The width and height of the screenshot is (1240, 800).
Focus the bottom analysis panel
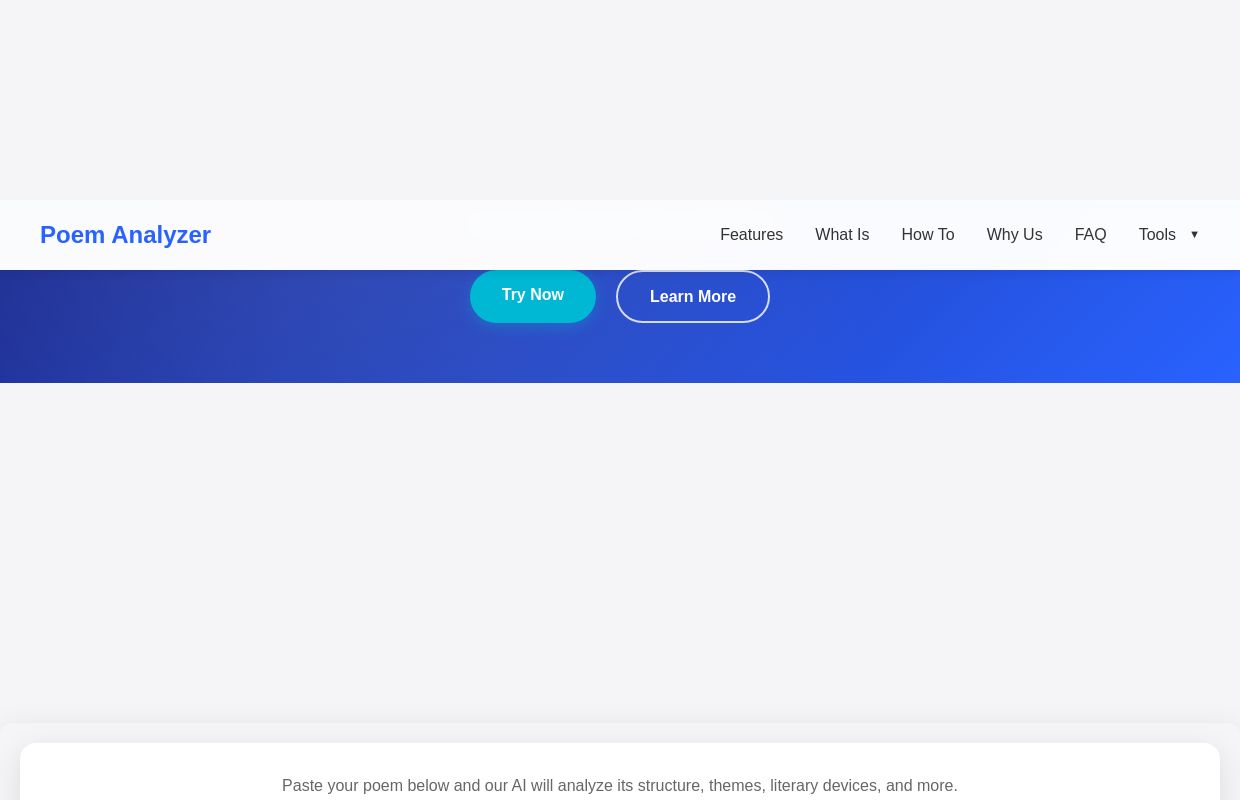pos(620,772)
